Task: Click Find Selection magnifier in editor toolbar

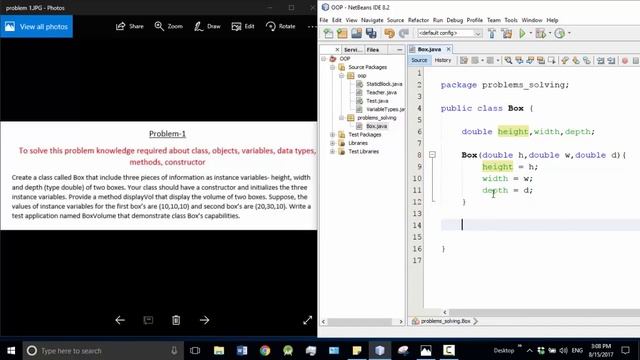Action: 508,60
